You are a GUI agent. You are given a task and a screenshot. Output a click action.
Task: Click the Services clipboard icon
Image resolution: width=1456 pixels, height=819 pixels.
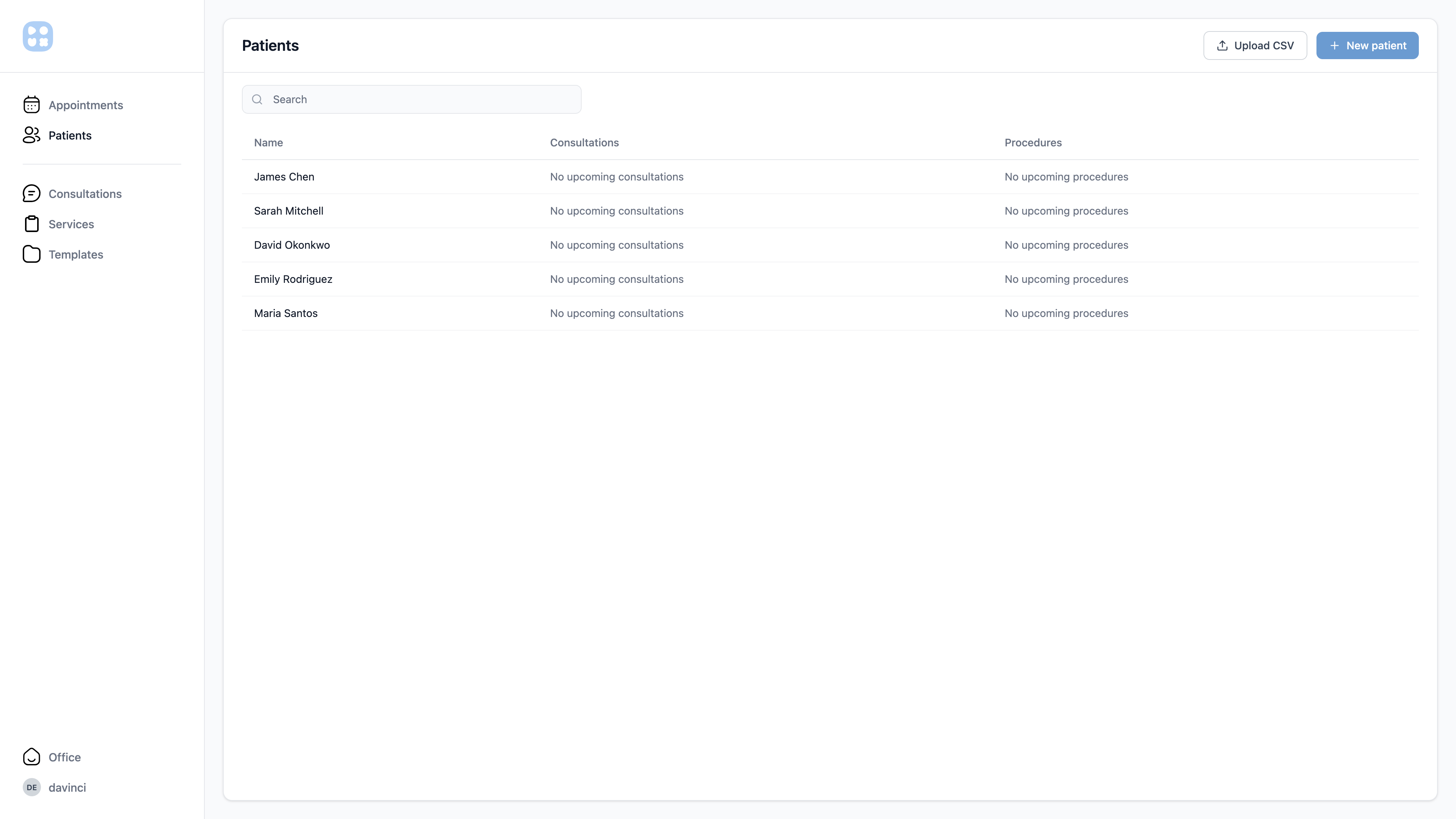31,224
